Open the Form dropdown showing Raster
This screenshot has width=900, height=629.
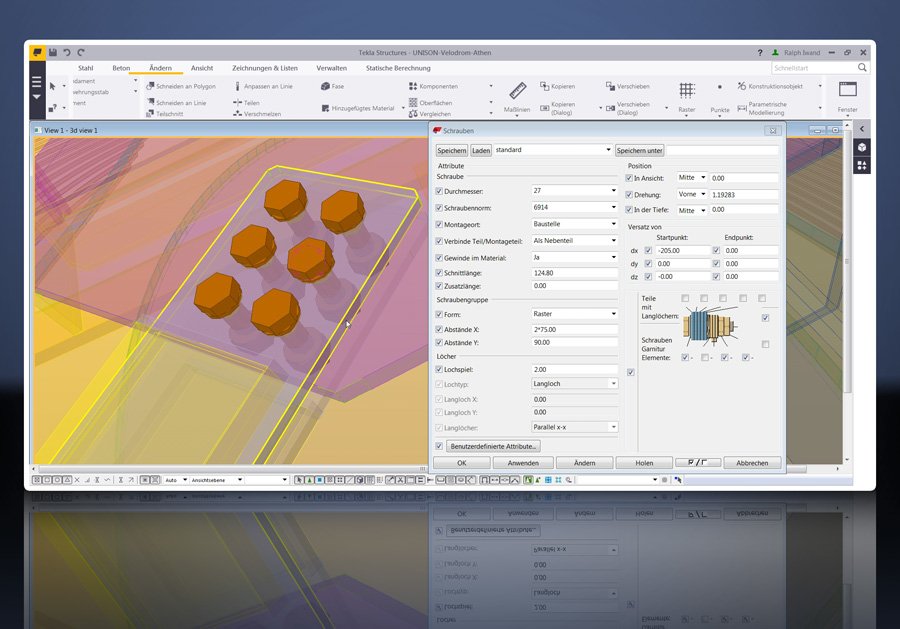tap(613, 314)
